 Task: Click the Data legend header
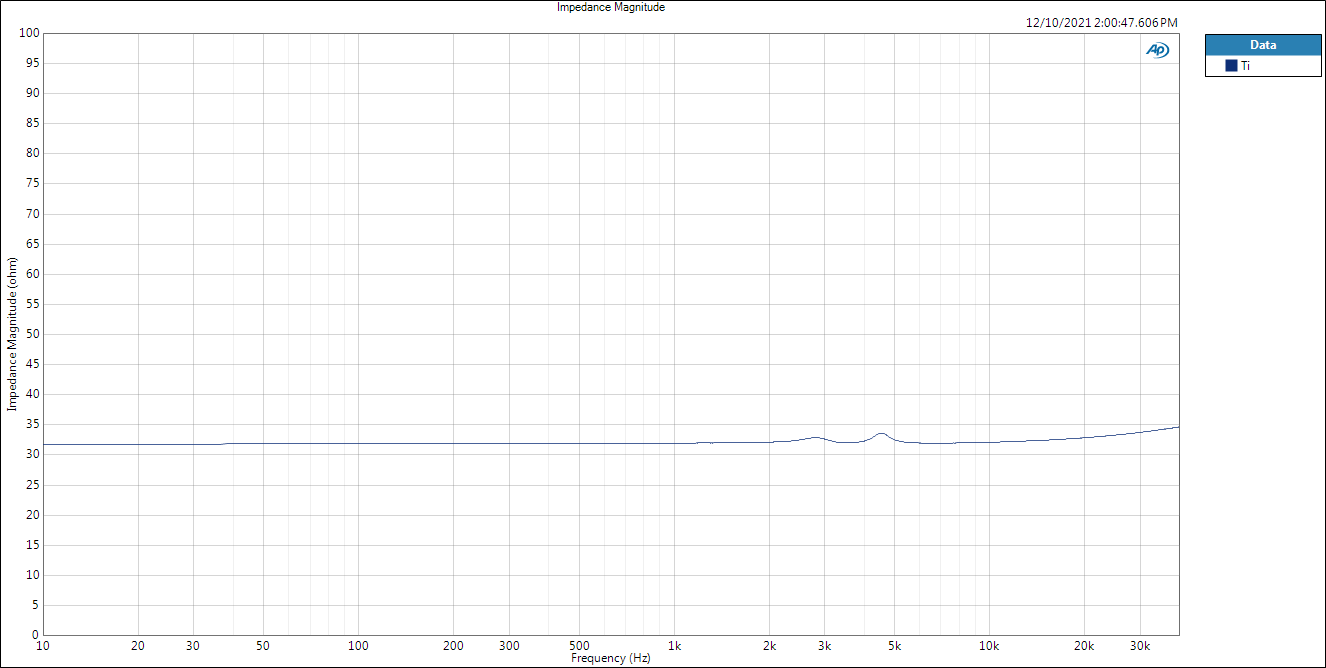(x=1262, y=45)
